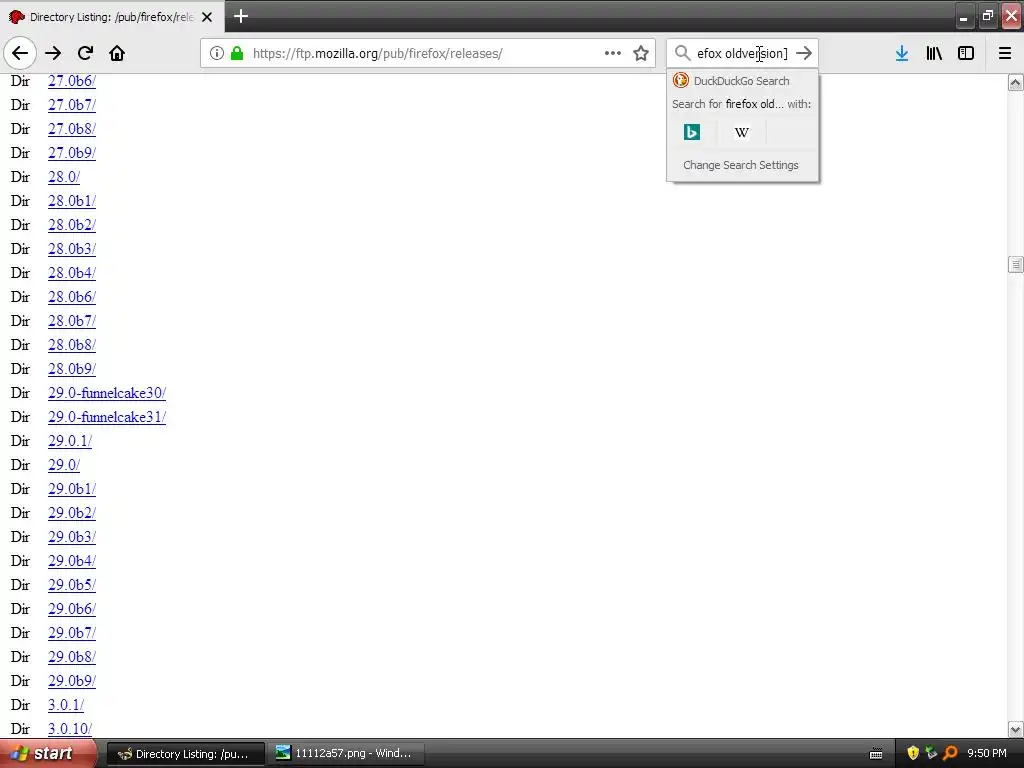Open the 29.0b2/ directory link
The width and height of the screenshot is (1024, 768).
click(x=72, y=513)
